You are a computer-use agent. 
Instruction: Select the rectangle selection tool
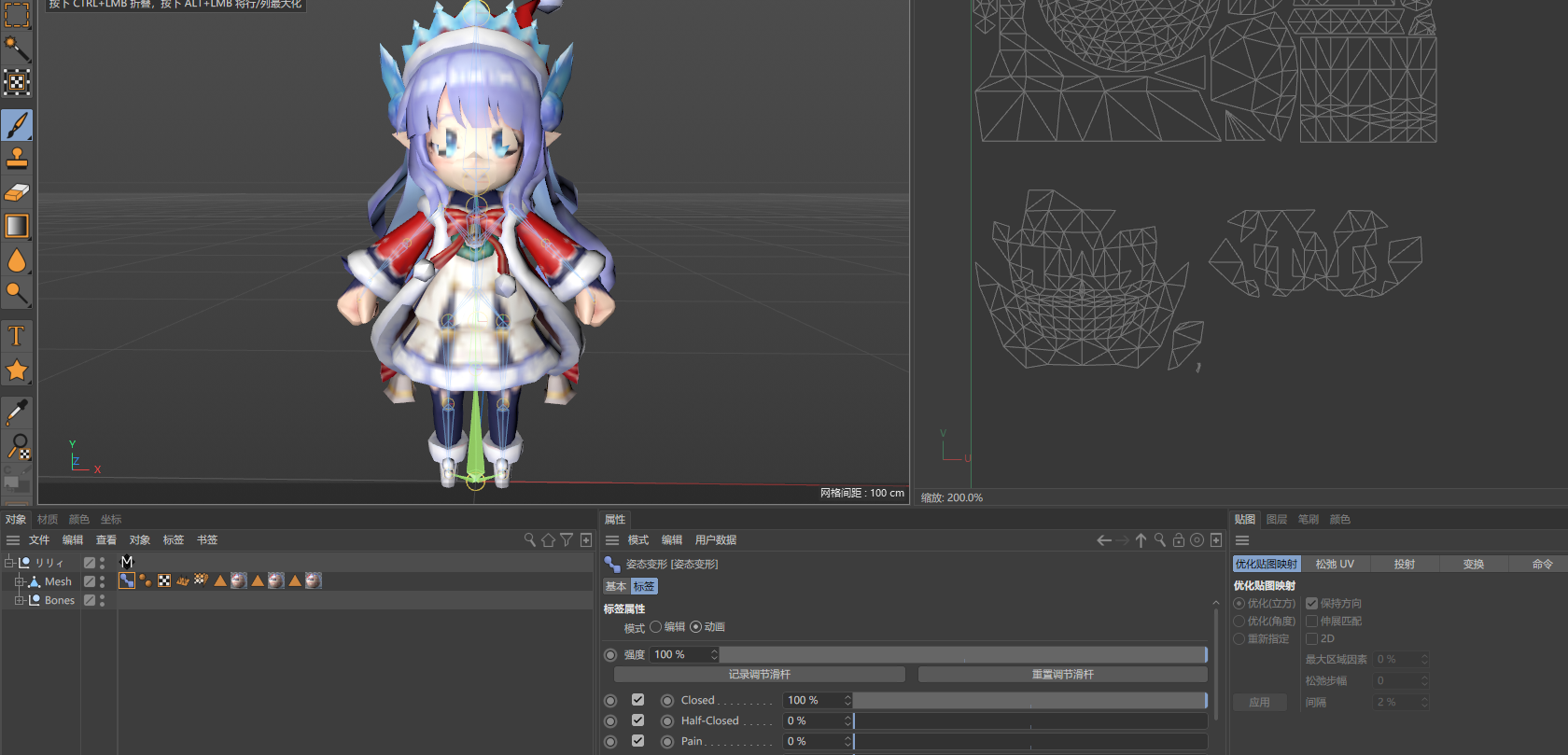(17, 15)
